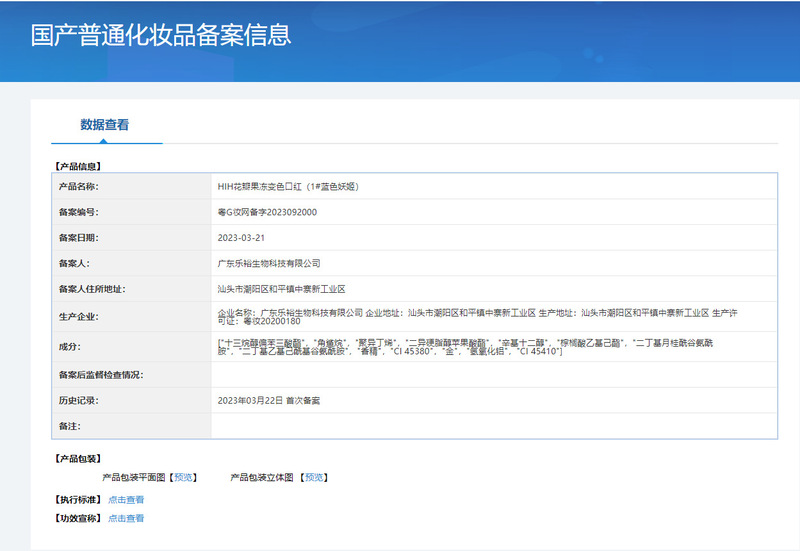This screenshot has width=800, height=551.
Task: Click the 预览 link for 产品包装立体图
Action: [315, 478]
